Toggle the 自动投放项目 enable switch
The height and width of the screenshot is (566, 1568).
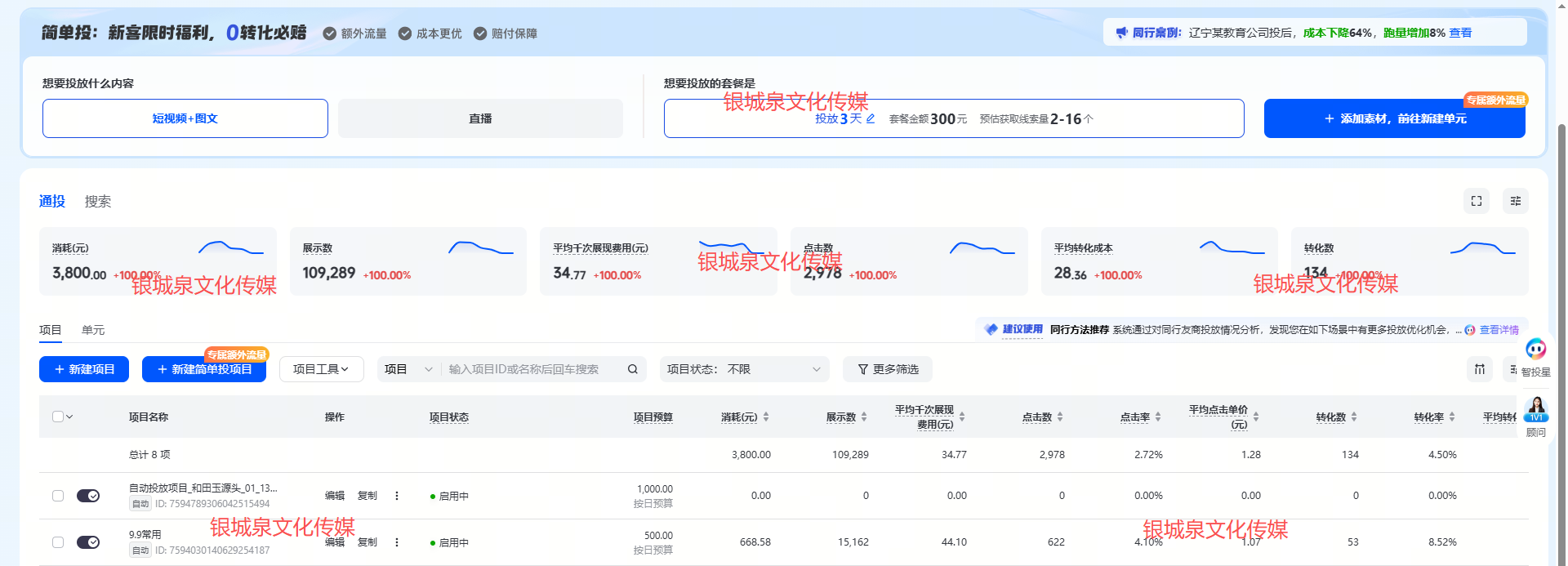[88, 496]
